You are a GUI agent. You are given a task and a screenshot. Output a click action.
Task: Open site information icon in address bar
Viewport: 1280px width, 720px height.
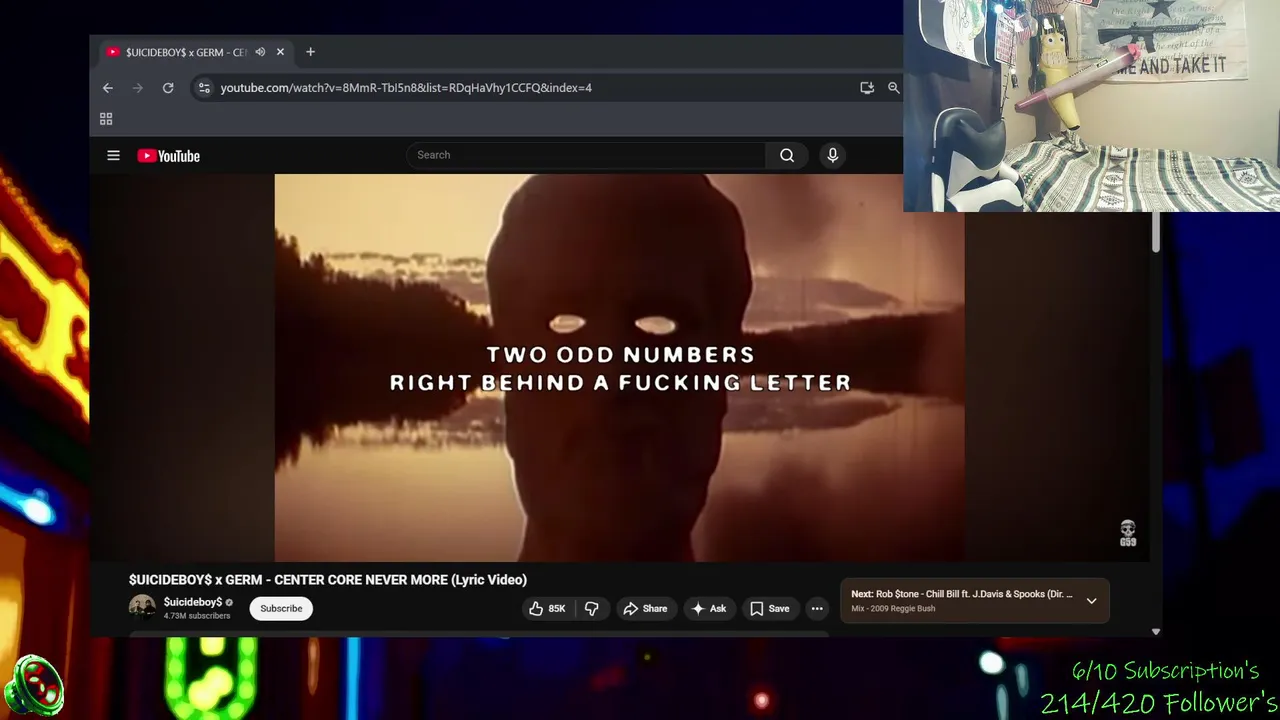pyautogui.click(x=204, y=88)
